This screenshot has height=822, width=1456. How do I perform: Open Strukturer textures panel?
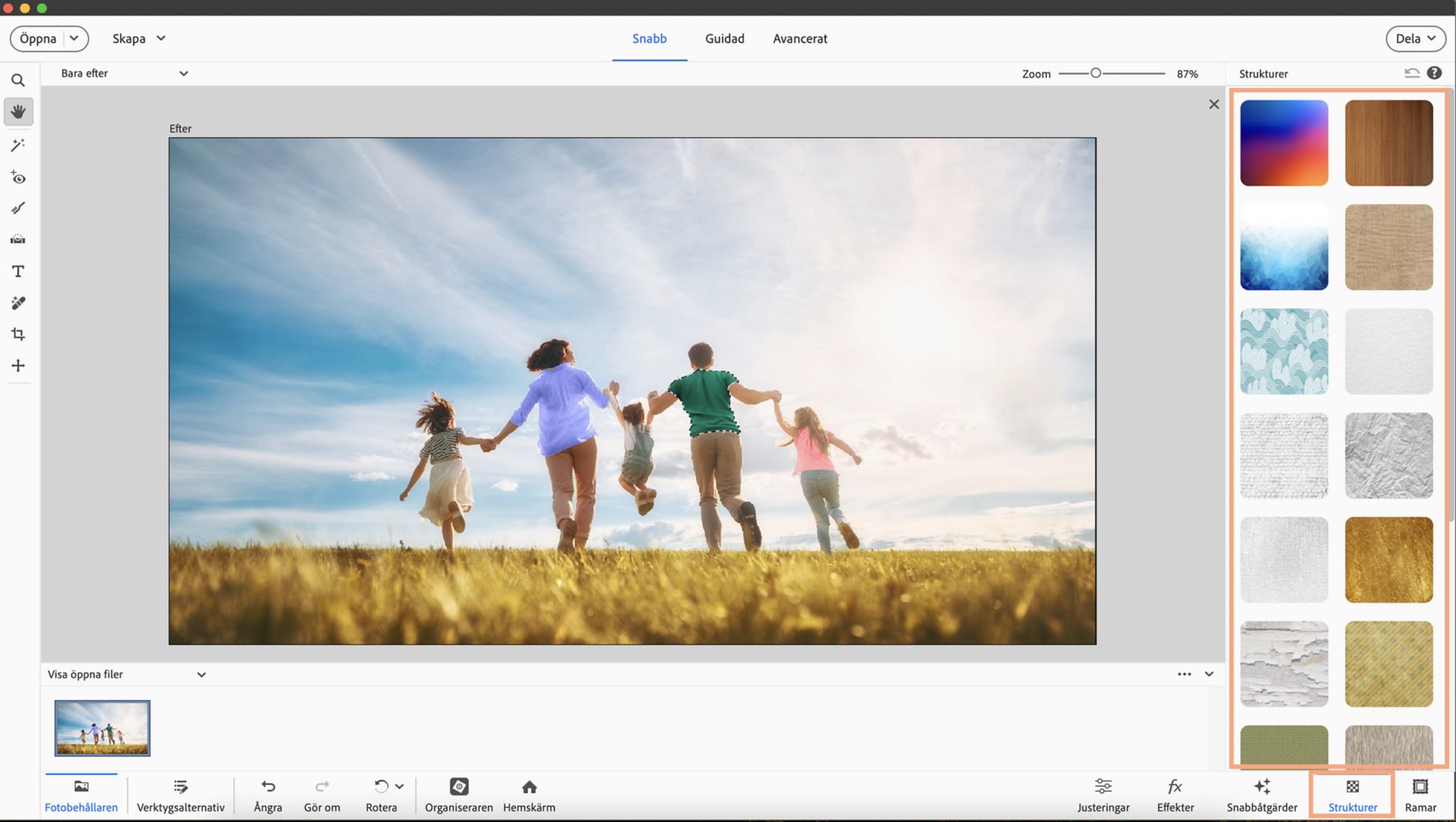tap(1352, 795)
